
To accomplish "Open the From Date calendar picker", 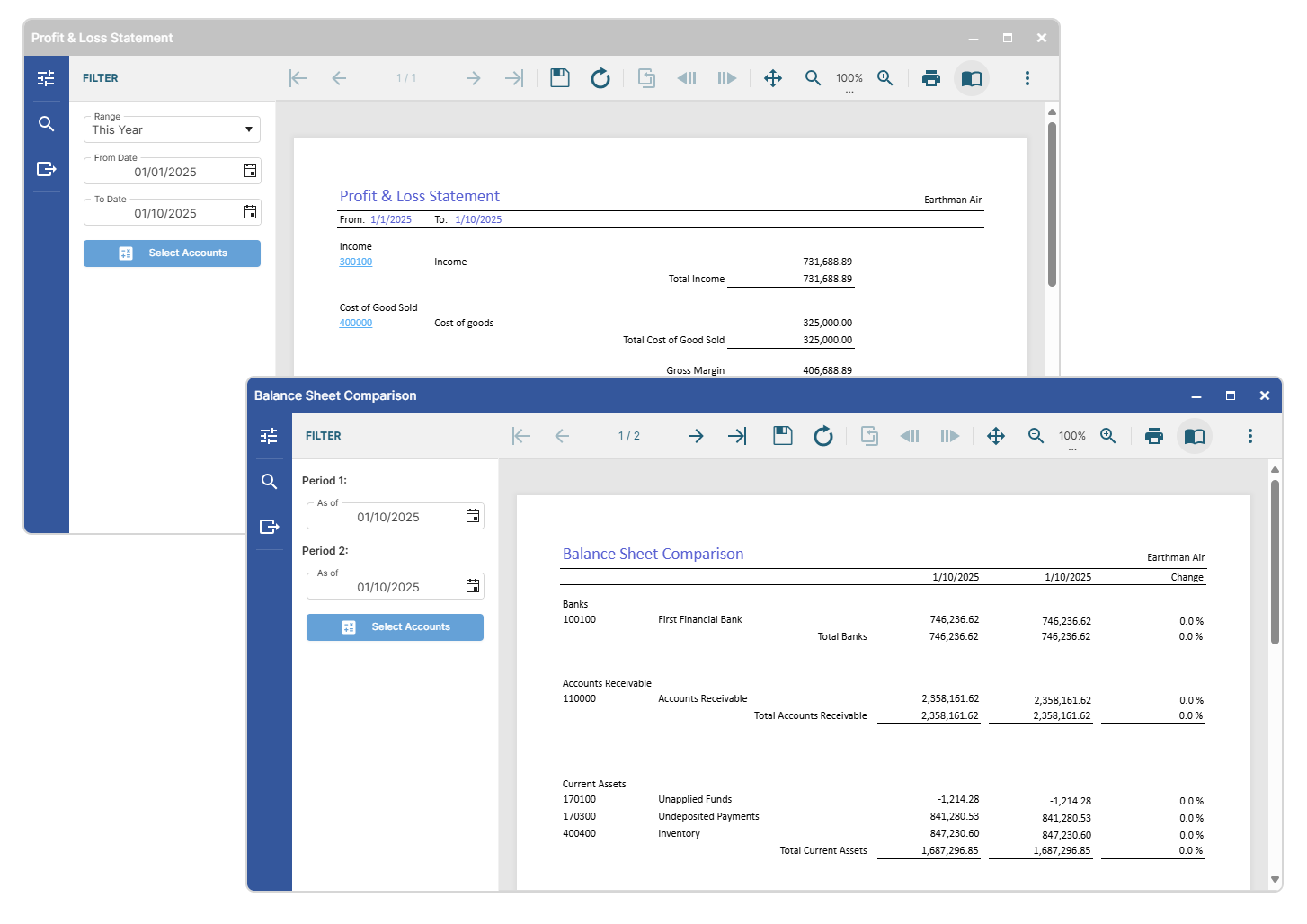I will click(x=249, y=170).
